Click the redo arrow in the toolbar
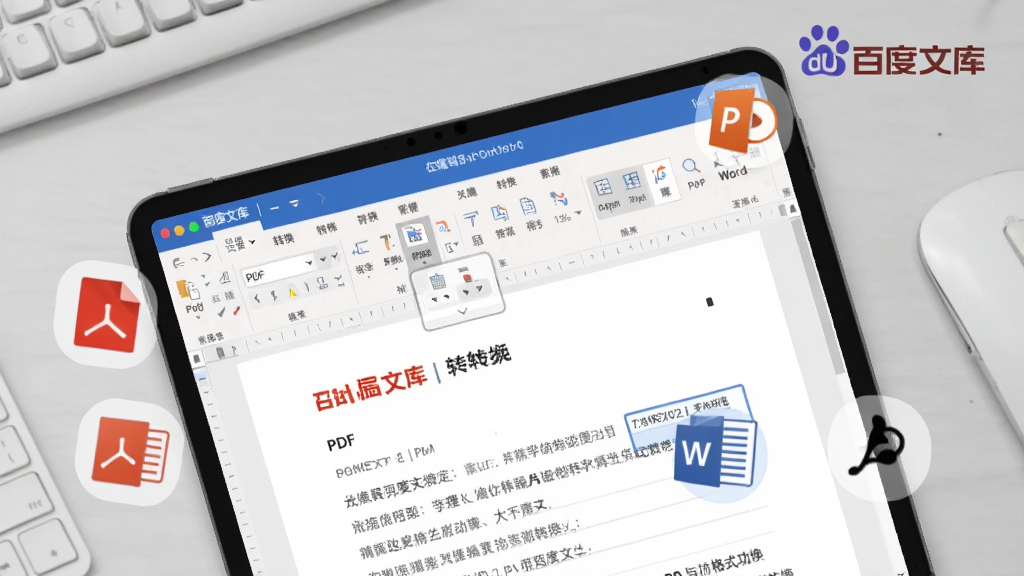 [206, 257]
